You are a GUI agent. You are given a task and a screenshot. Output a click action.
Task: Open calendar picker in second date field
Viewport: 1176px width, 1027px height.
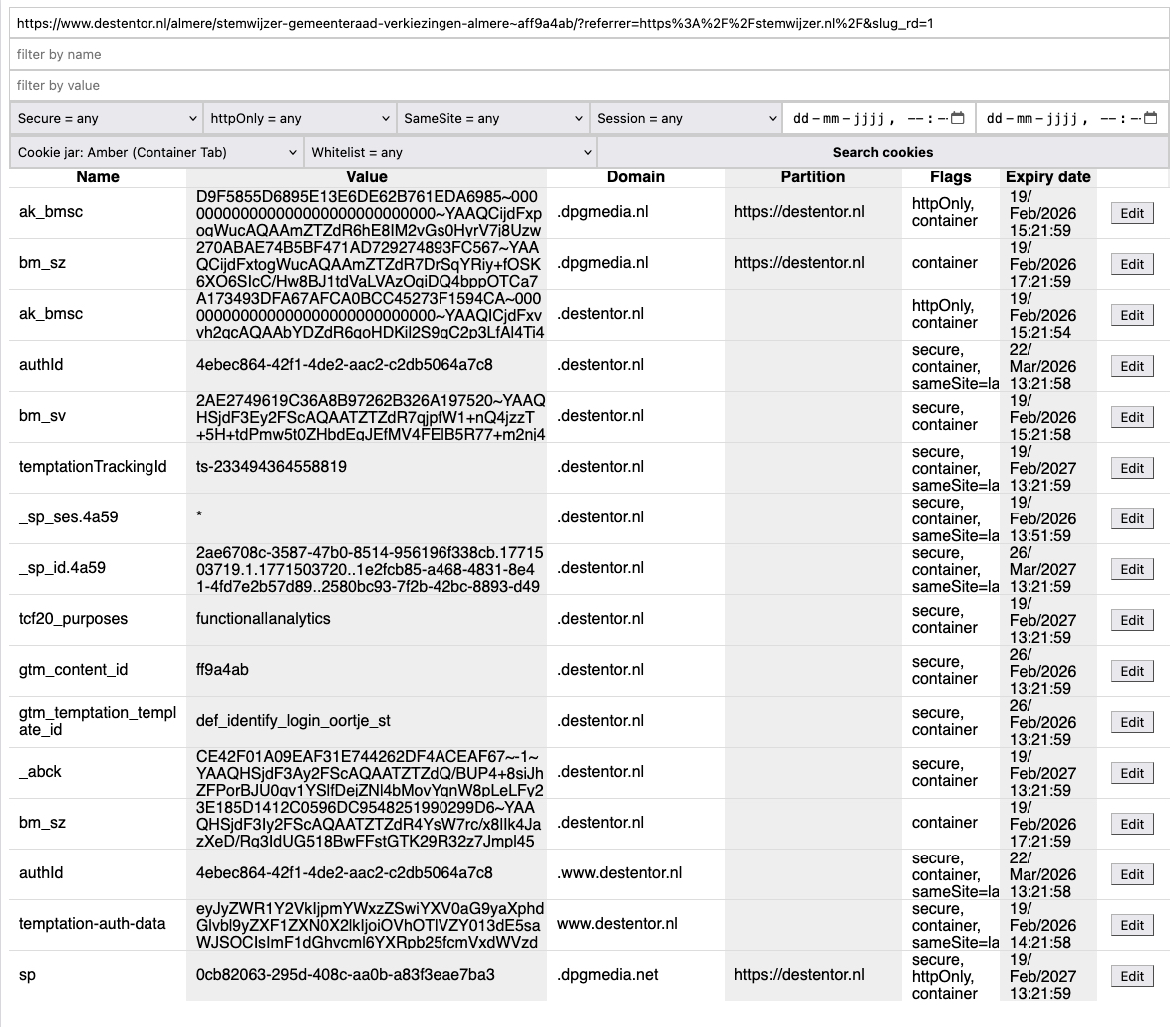[1150, 118]
